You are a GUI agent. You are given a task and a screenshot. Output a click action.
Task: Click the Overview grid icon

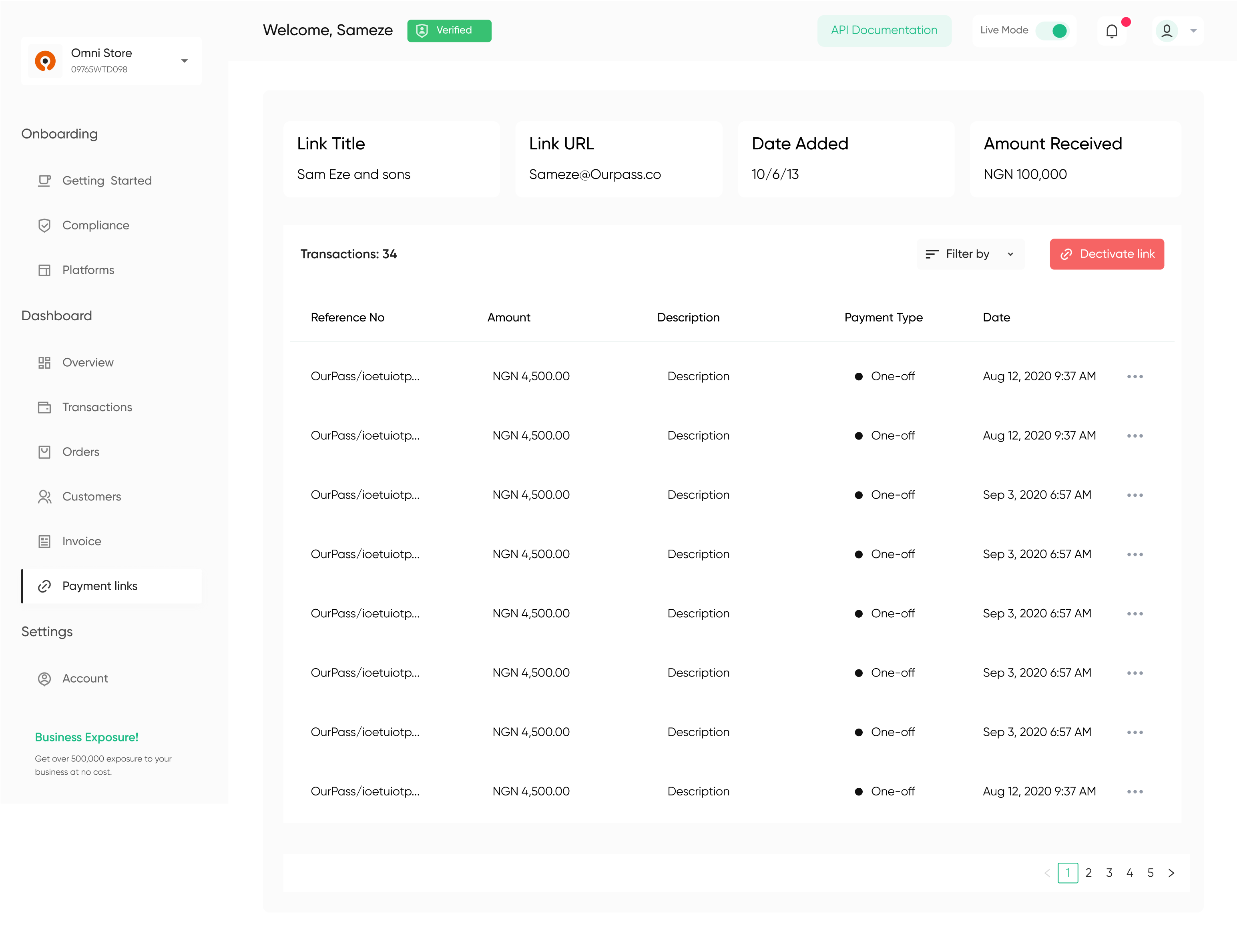(x=44, y=362)
